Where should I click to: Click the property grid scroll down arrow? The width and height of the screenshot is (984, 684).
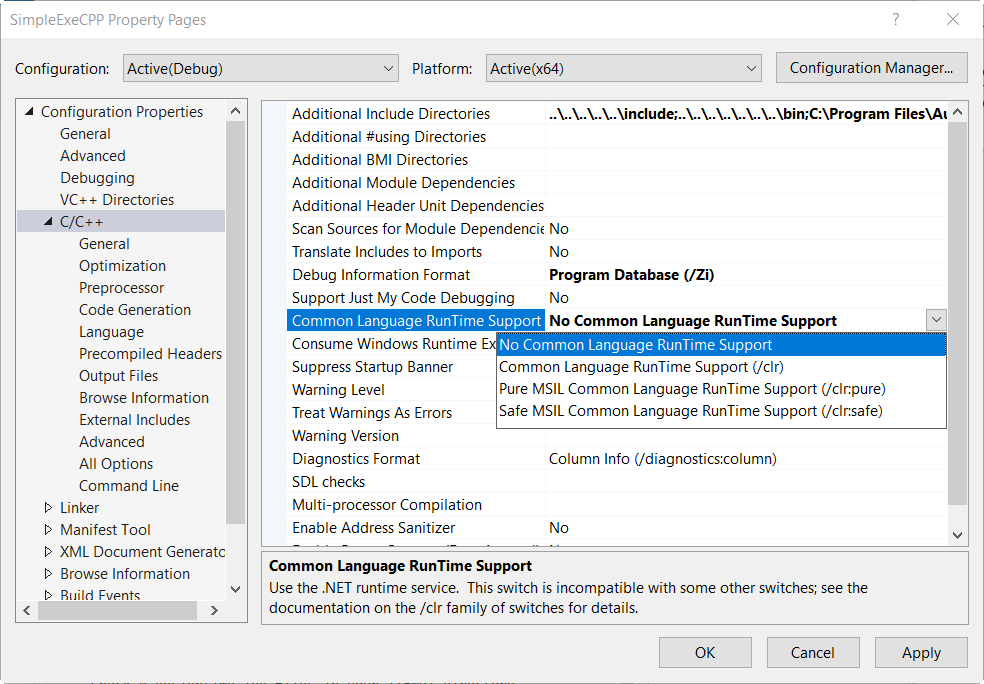(957, 535)
